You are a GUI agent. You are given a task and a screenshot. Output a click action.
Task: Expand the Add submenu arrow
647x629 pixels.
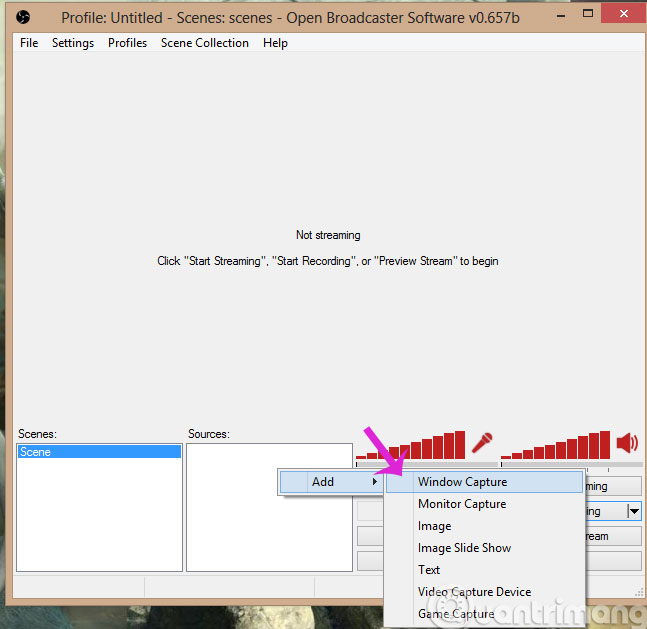(x=375, y=482)
